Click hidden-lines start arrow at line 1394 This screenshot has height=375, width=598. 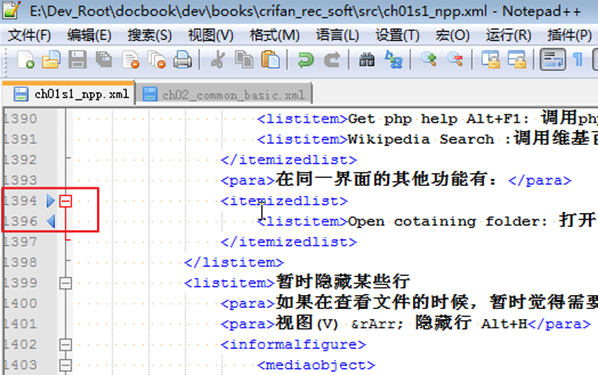pyautogui.click(x=50, y=201)
